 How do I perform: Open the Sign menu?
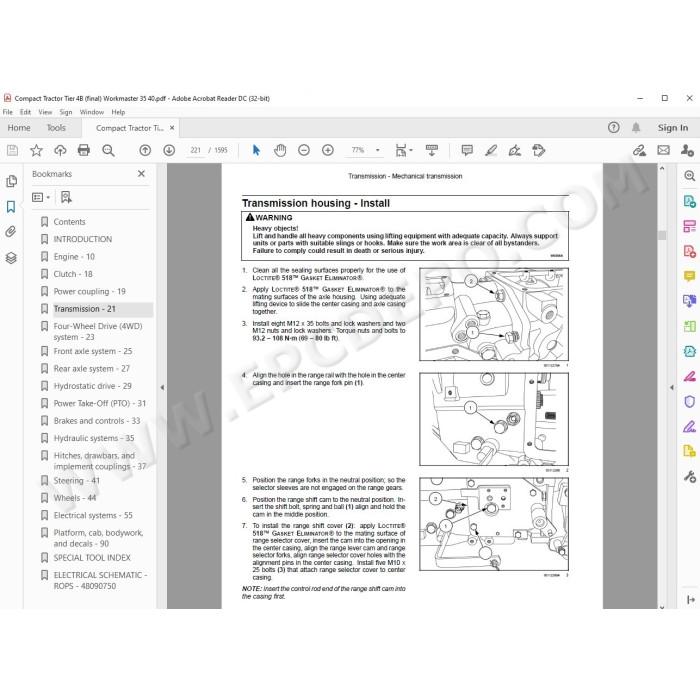pos(66,112)
